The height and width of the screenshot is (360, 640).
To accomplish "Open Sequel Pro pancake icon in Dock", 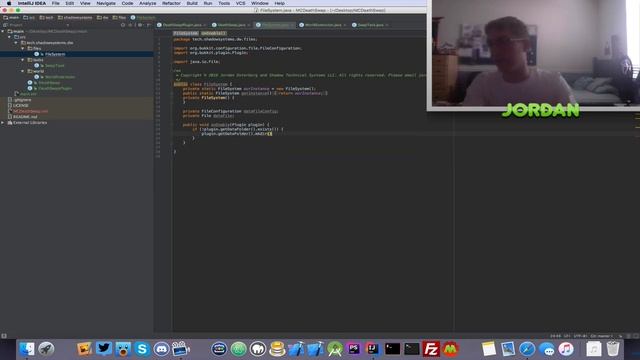I will (277, 349).
